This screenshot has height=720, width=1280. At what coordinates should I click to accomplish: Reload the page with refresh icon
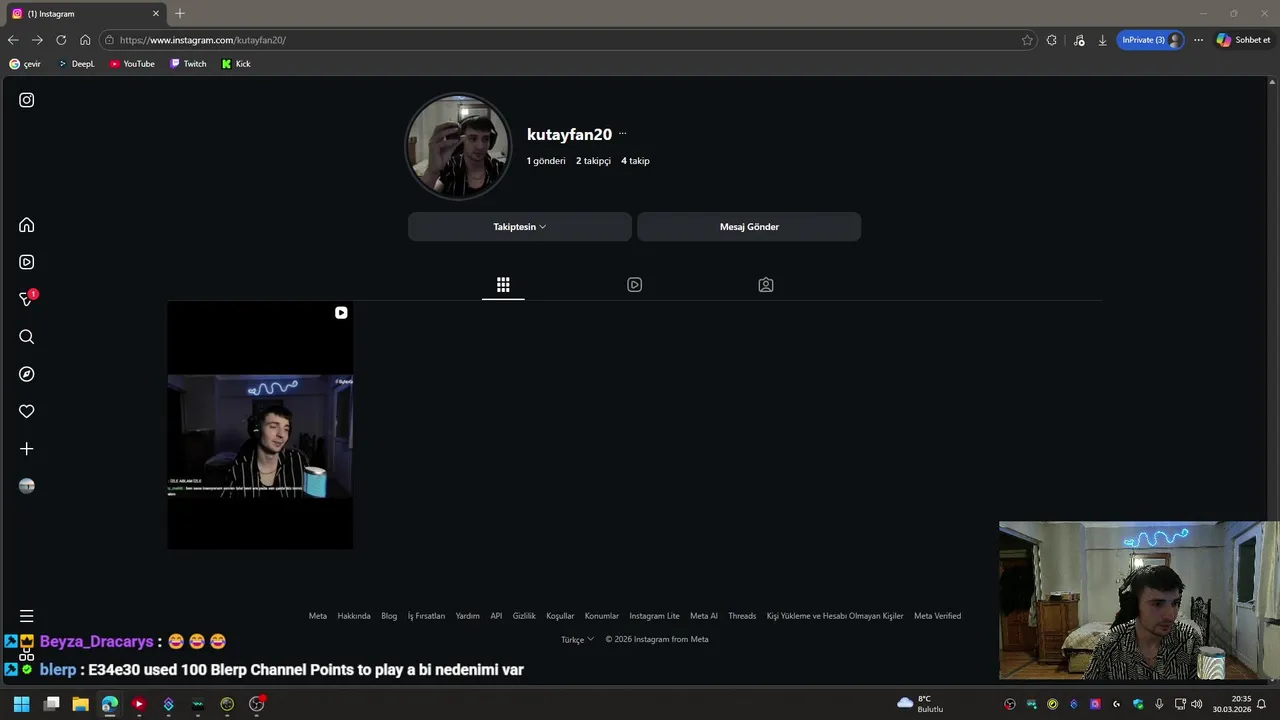pos(61,40)
